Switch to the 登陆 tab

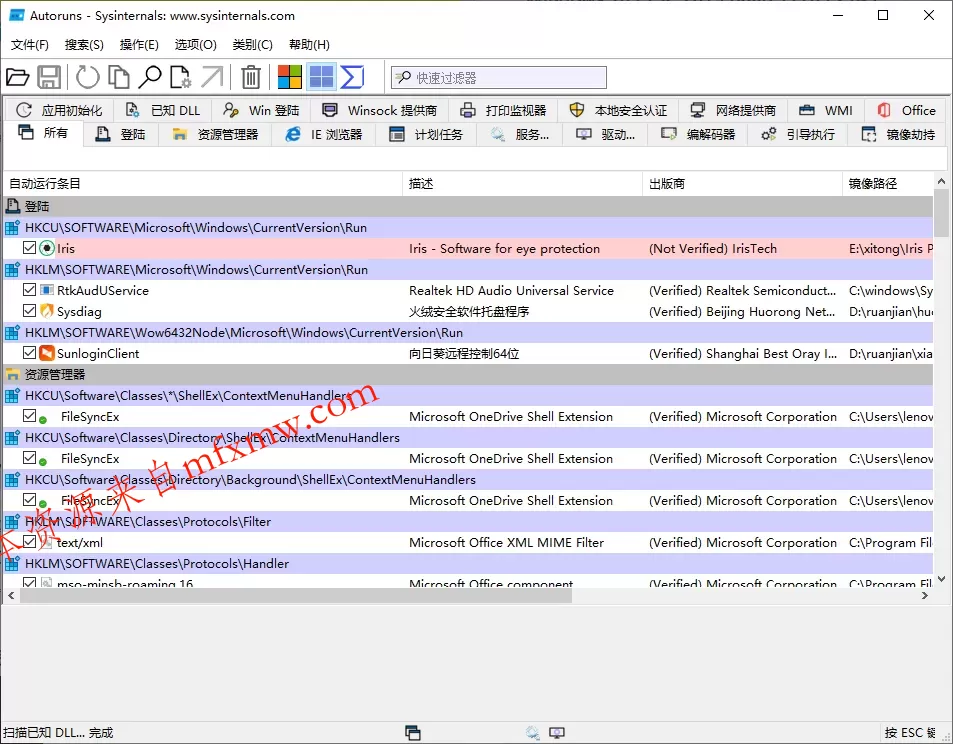click(121, 134)
